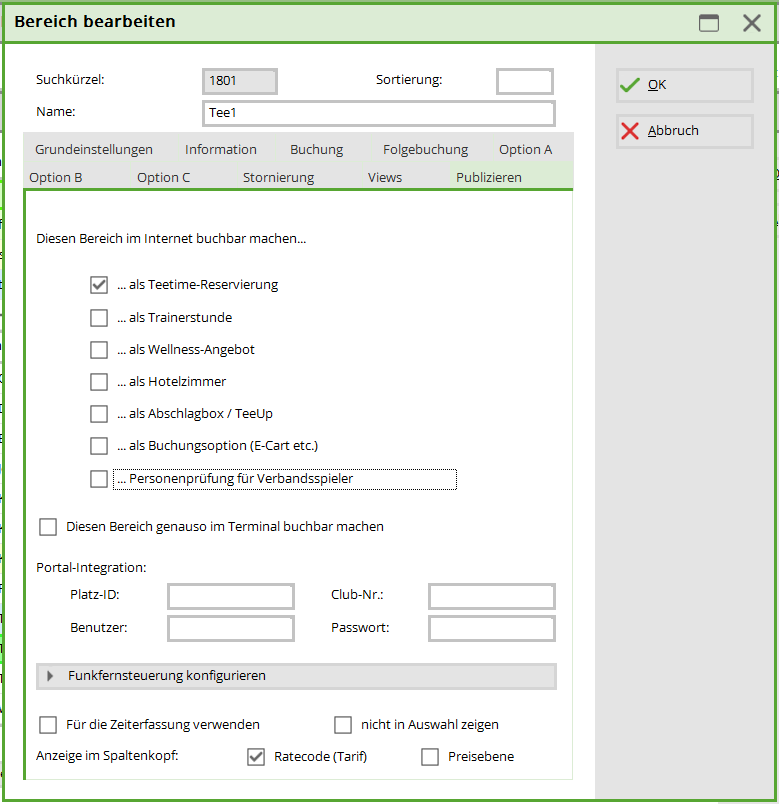
Task: Maximize the Bereich bearbeiten dialog window
Action: pyautogui.click(x=709, y=23)
